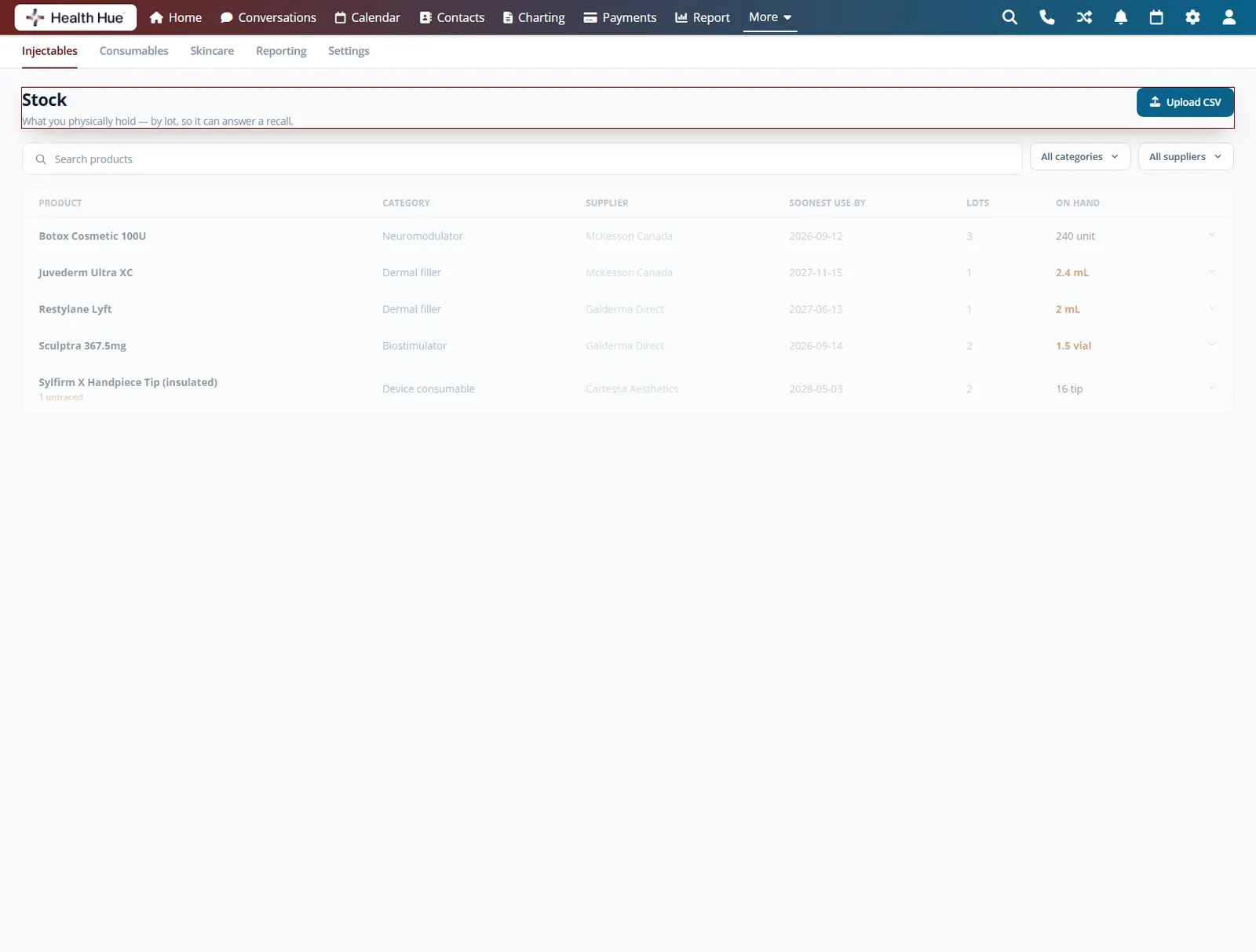Select the Injectables tab
Screen dimensions: 1256x952
coord(49,51)
